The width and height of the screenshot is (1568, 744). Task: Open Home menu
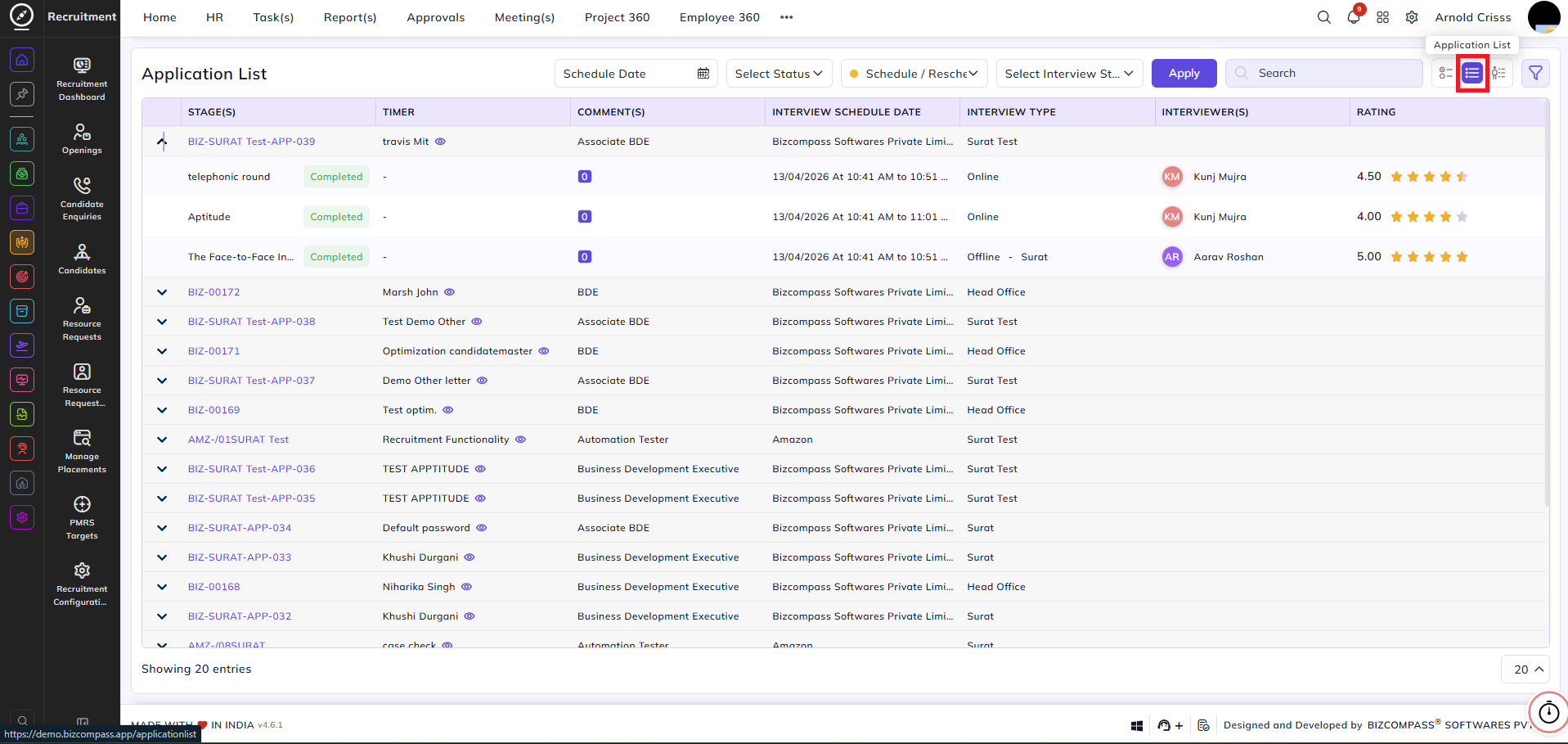[x=159, y=17]
